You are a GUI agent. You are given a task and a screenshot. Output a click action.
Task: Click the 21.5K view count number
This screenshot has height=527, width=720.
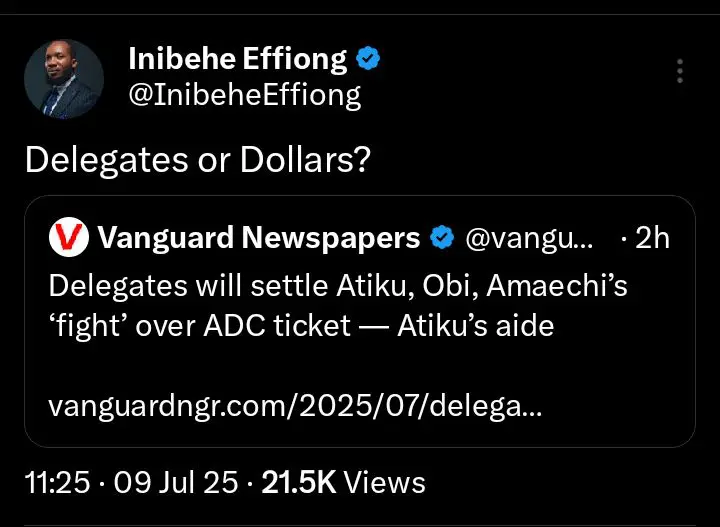pos(298,483)
